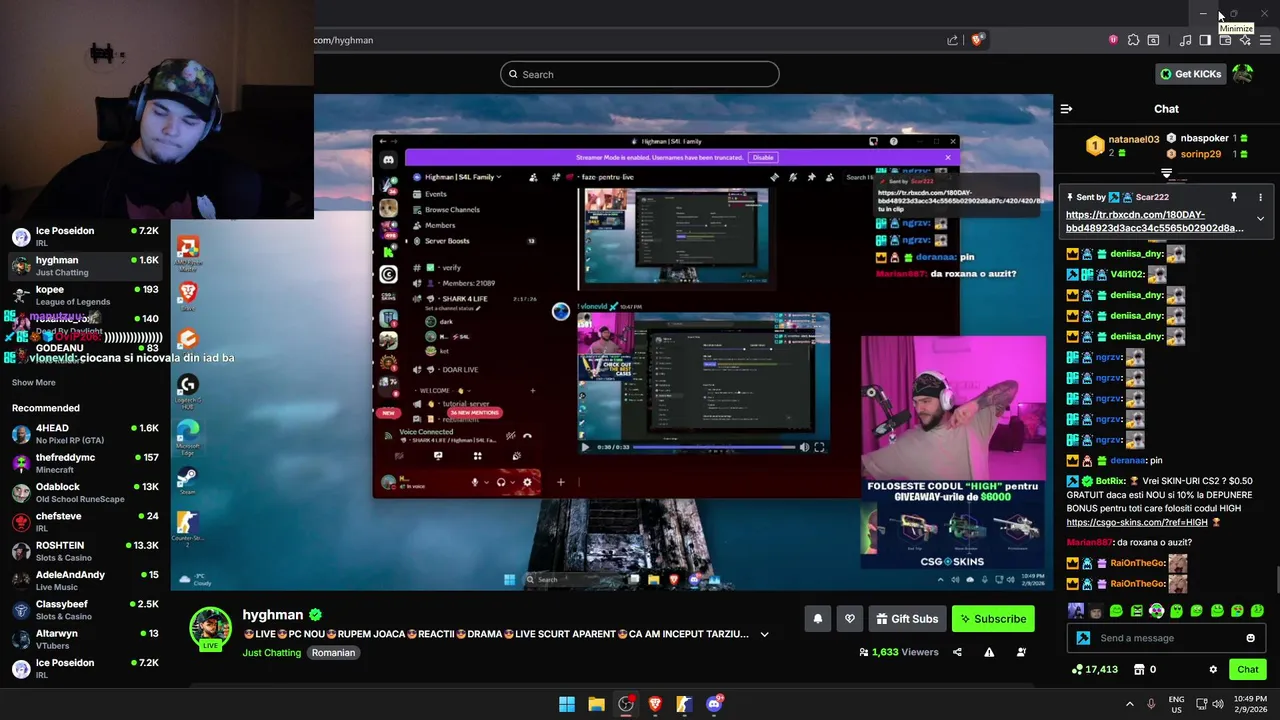Image resolution: width=1280 pixels, height=720 pixels.
Task: Insert the green headphones emote
Action: point(1156,611)
